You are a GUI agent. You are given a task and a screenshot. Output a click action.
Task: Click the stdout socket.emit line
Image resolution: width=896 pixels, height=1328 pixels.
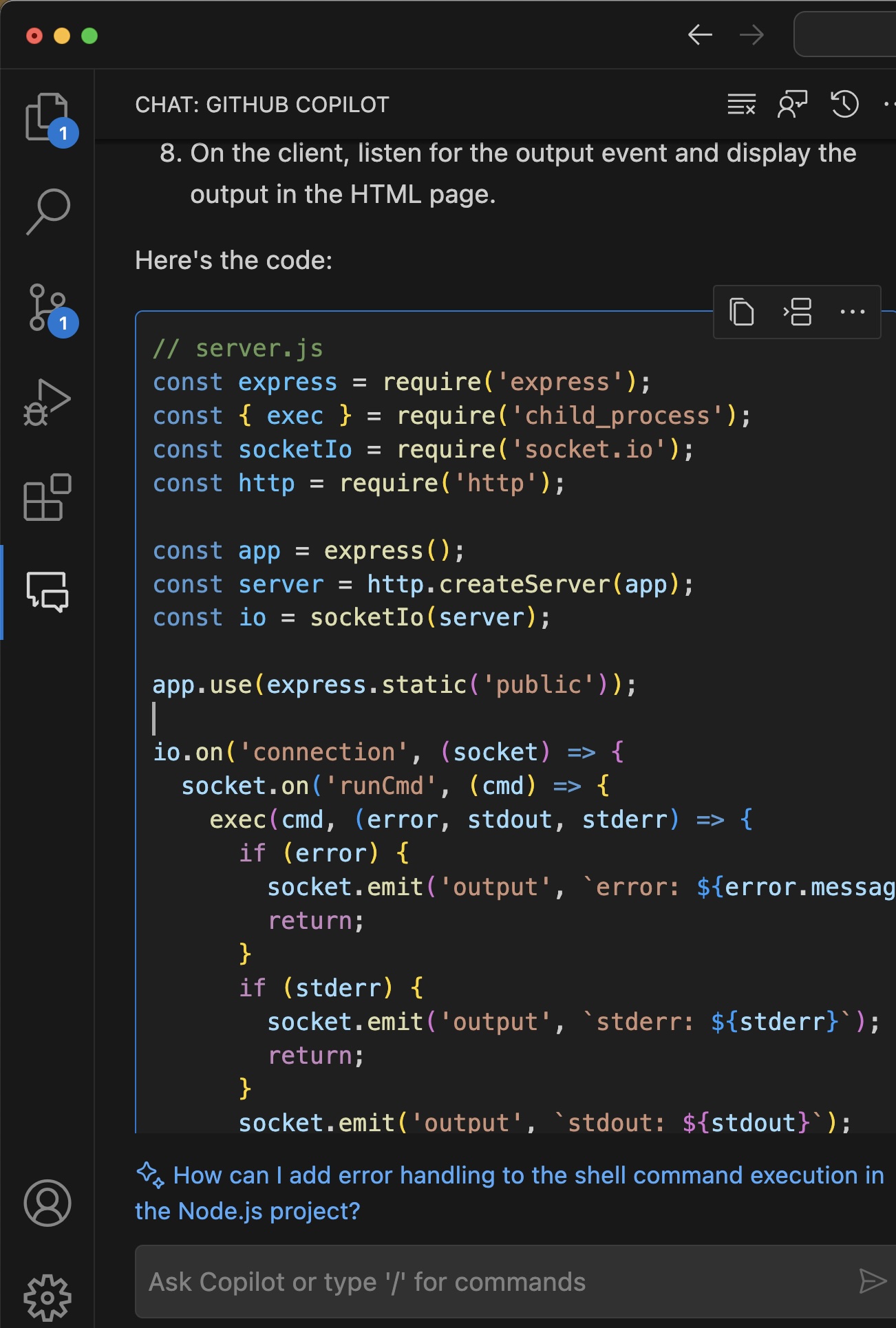[x=545, y=1123]
